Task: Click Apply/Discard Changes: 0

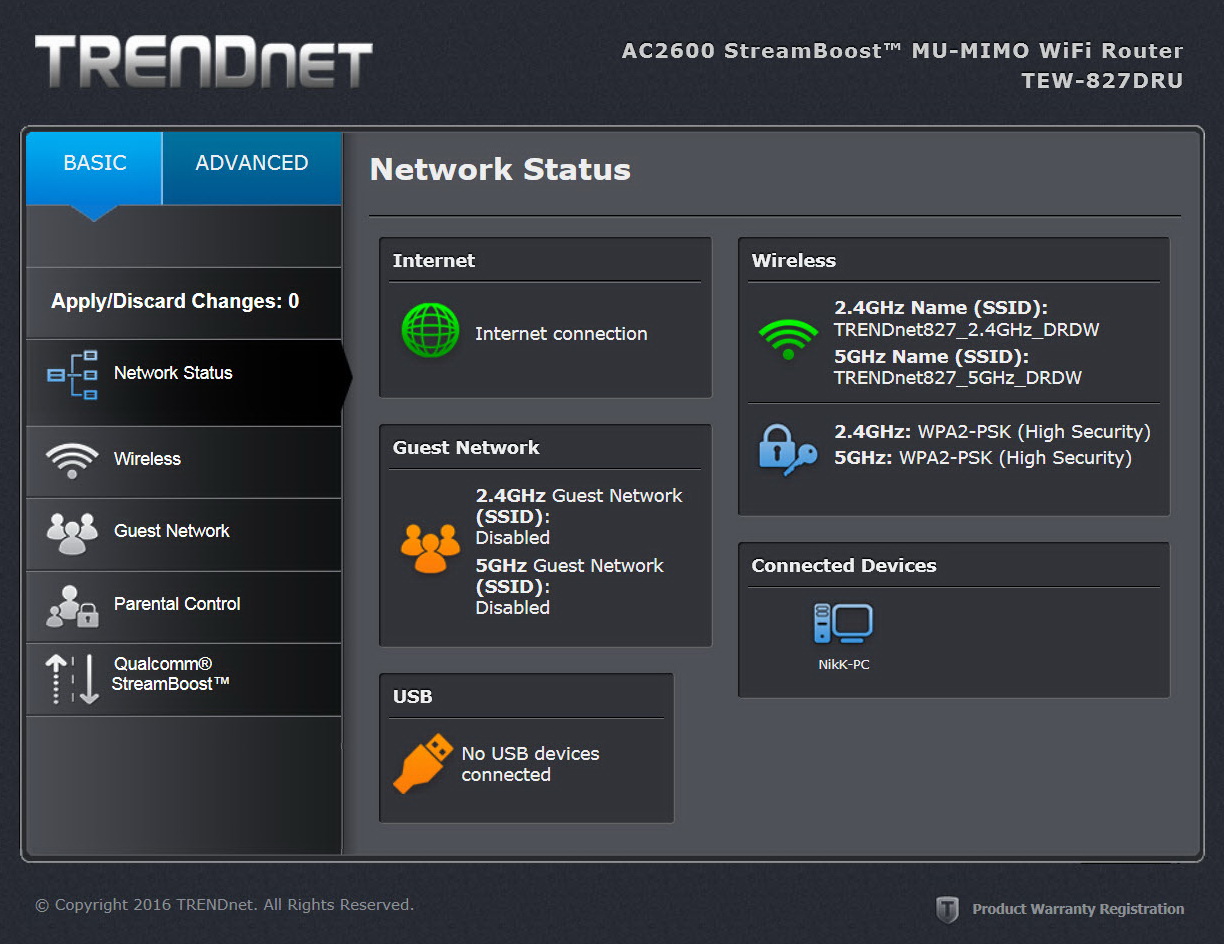Action: 175,301
